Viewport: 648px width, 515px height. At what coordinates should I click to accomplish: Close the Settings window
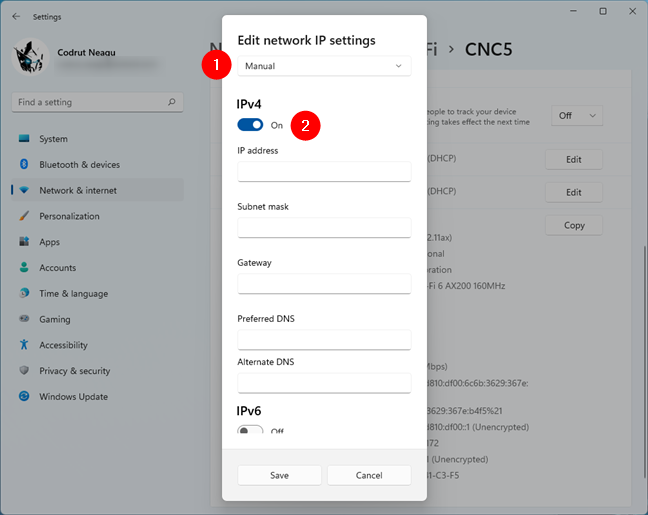pos(632,11)
